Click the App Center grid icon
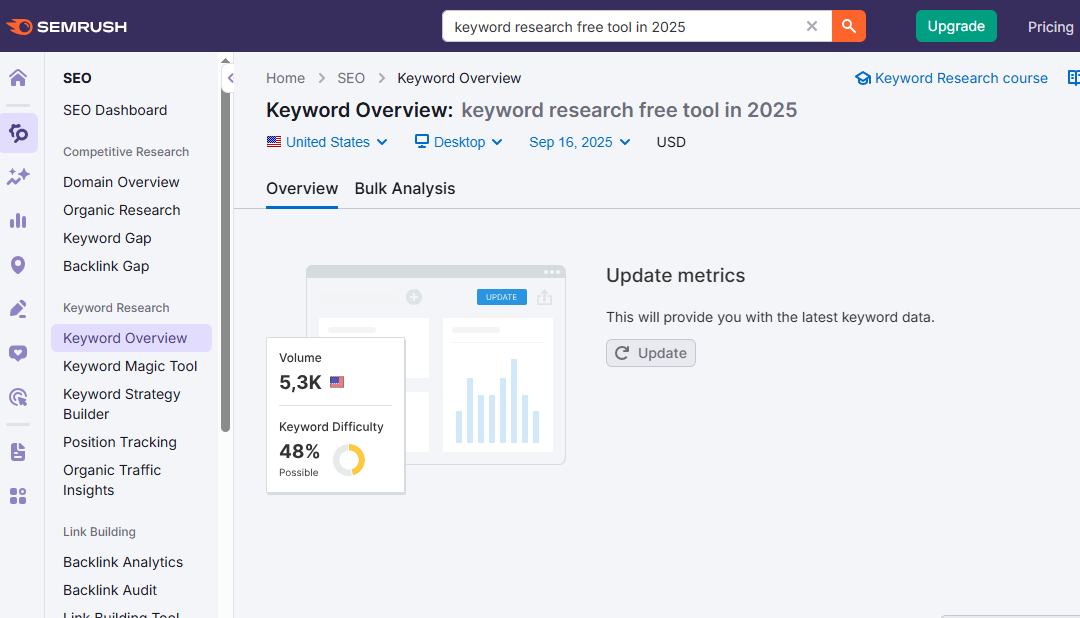1080x618 pixels. 19,496
